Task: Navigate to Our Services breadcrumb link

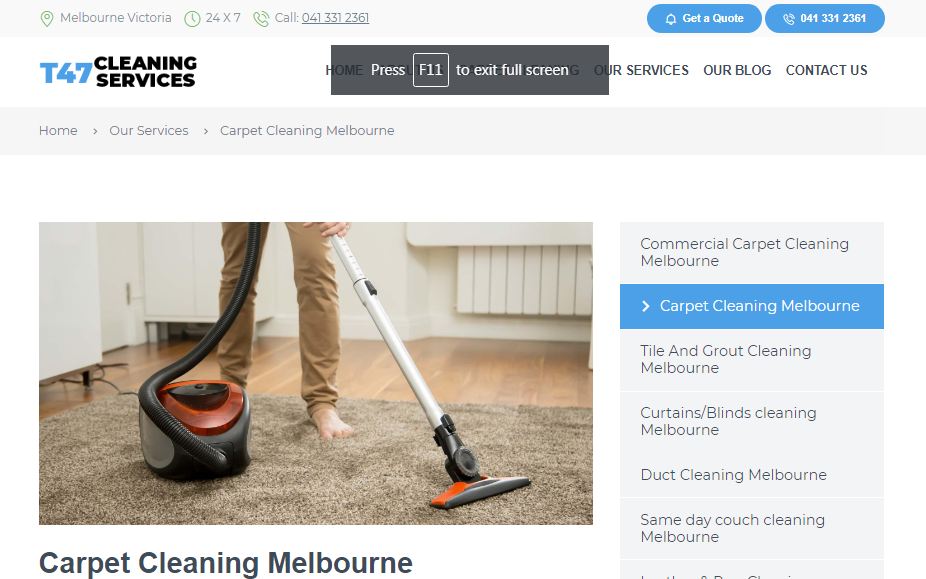Action: [149, 131]
